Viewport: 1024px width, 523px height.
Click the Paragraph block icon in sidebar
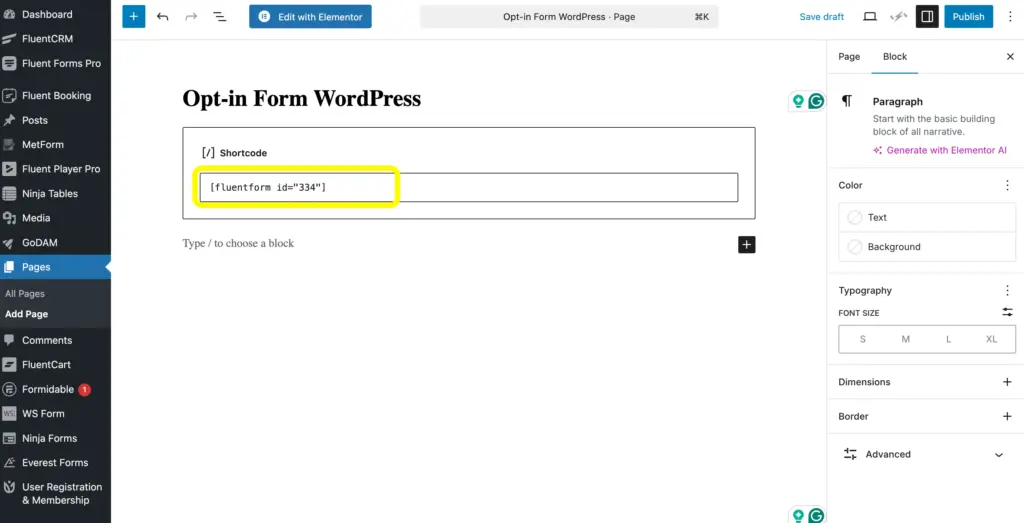847,101
